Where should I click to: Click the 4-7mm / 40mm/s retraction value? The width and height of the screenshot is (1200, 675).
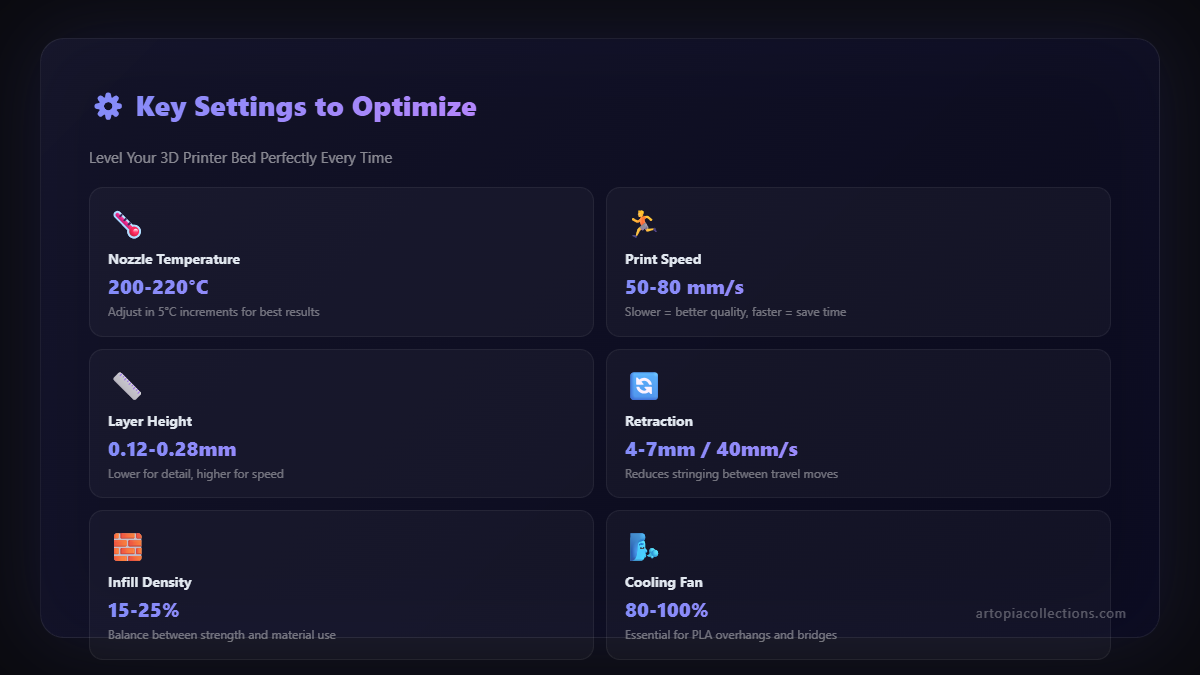point(711,449)
